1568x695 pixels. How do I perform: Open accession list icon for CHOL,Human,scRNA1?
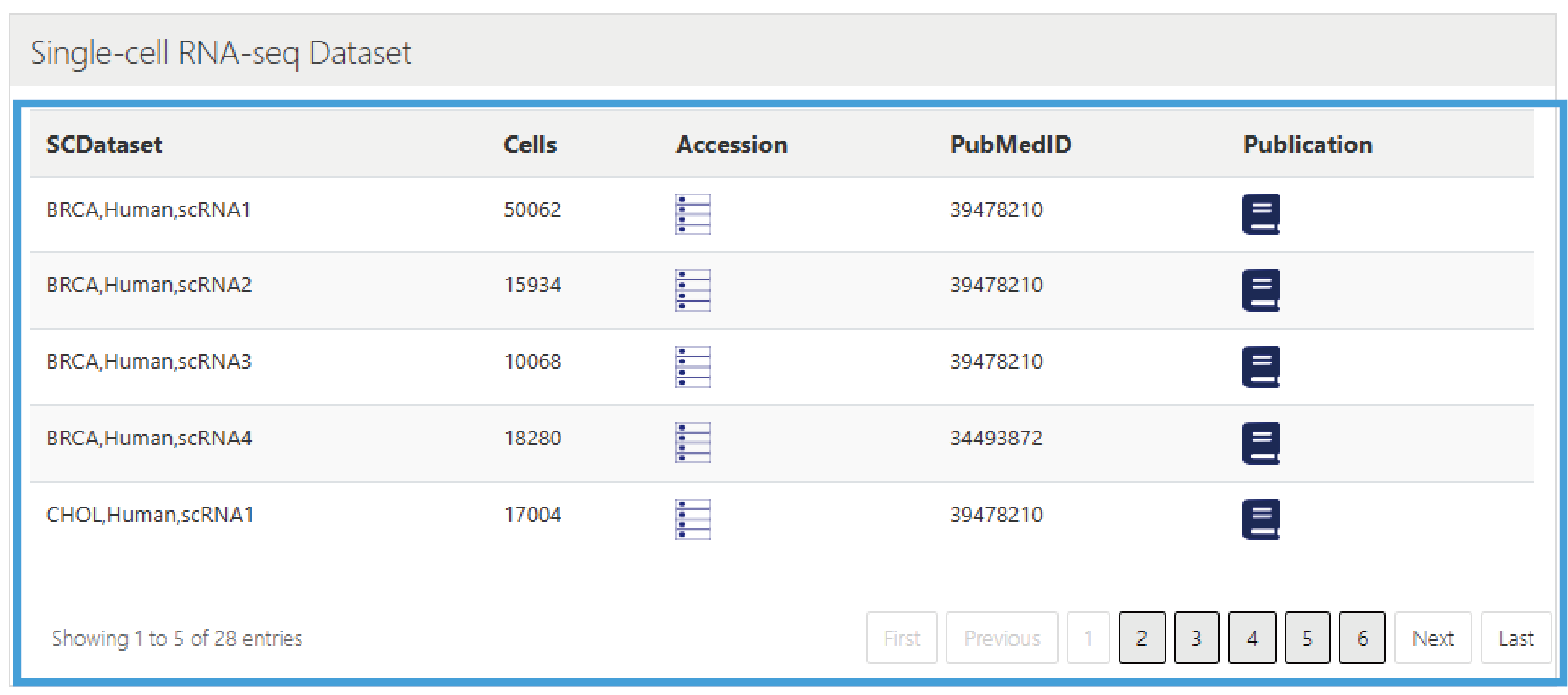(693, 519)
